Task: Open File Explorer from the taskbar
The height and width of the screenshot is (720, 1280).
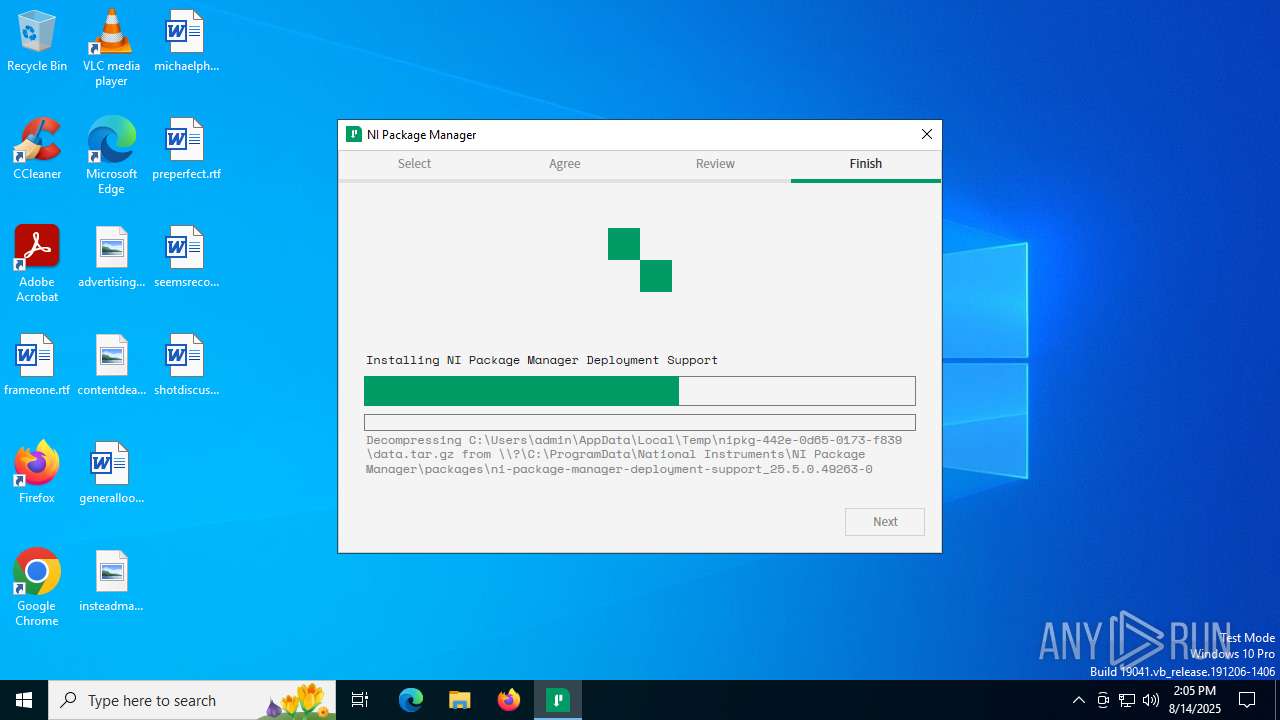Action: (x=460, y=700)
